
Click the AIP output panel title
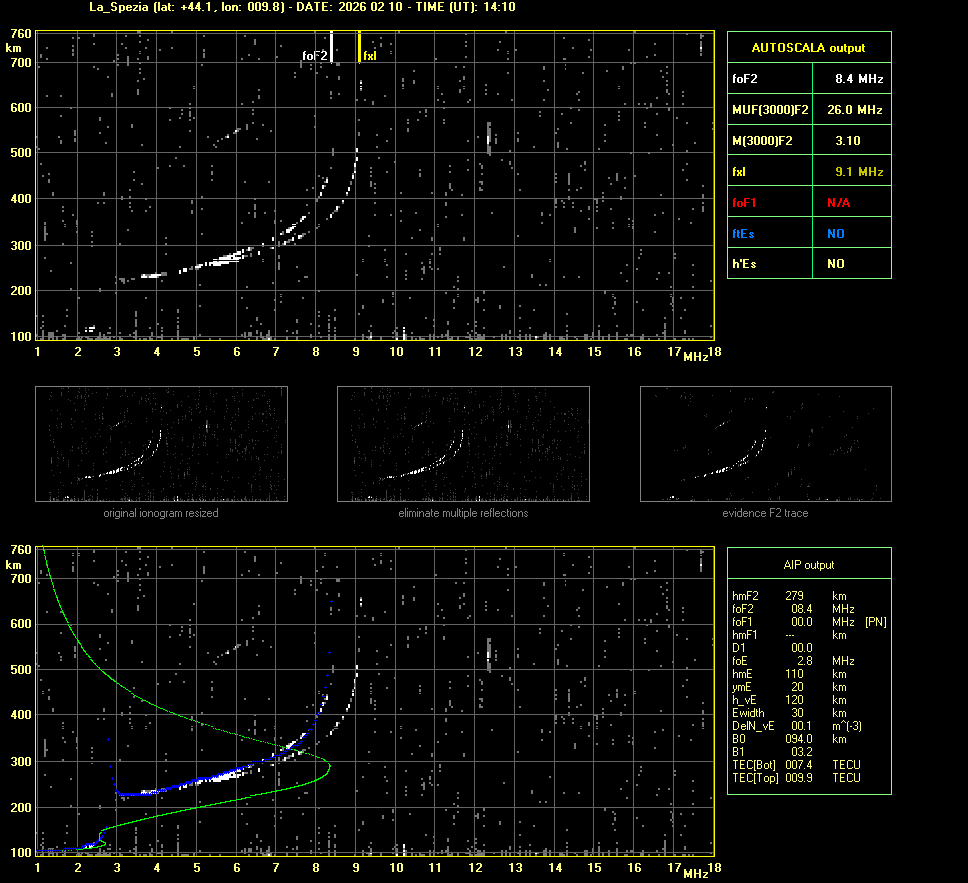click(808, 565)
